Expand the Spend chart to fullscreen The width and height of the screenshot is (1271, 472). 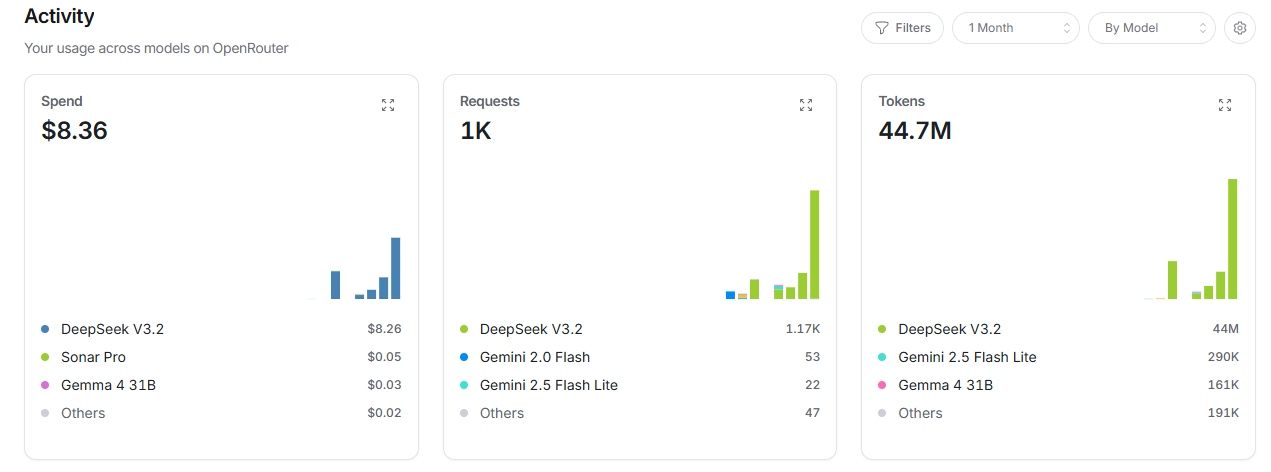pos(388,105)
